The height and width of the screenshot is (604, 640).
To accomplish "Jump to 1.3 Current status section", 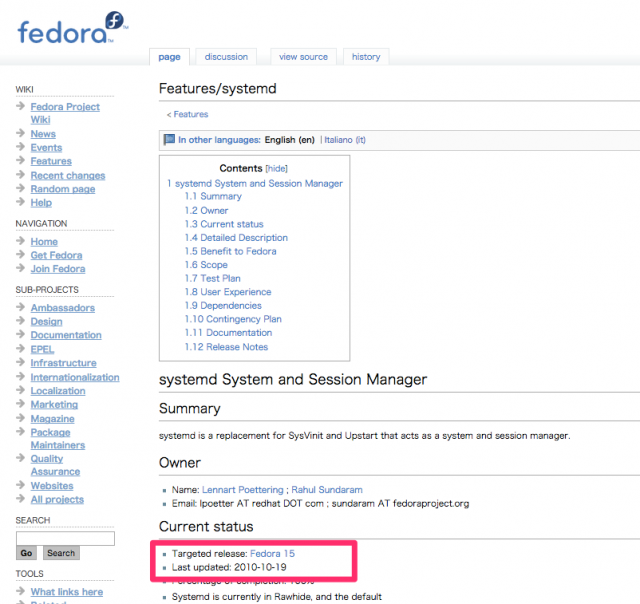I will pyautogui.click(x=224, y=224).
